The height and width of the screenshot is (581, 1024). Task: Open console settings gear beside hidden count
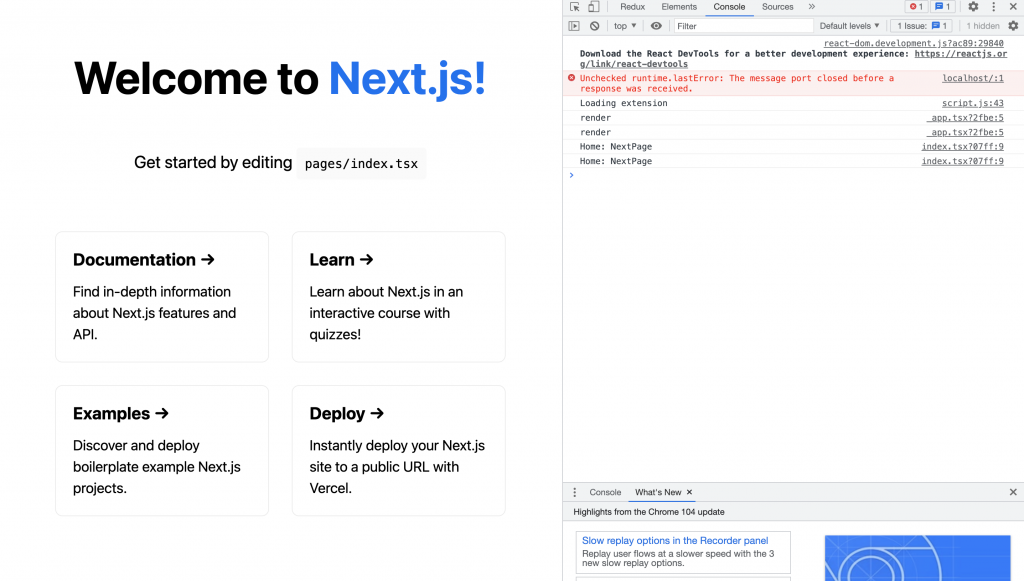coord(1013,26)
